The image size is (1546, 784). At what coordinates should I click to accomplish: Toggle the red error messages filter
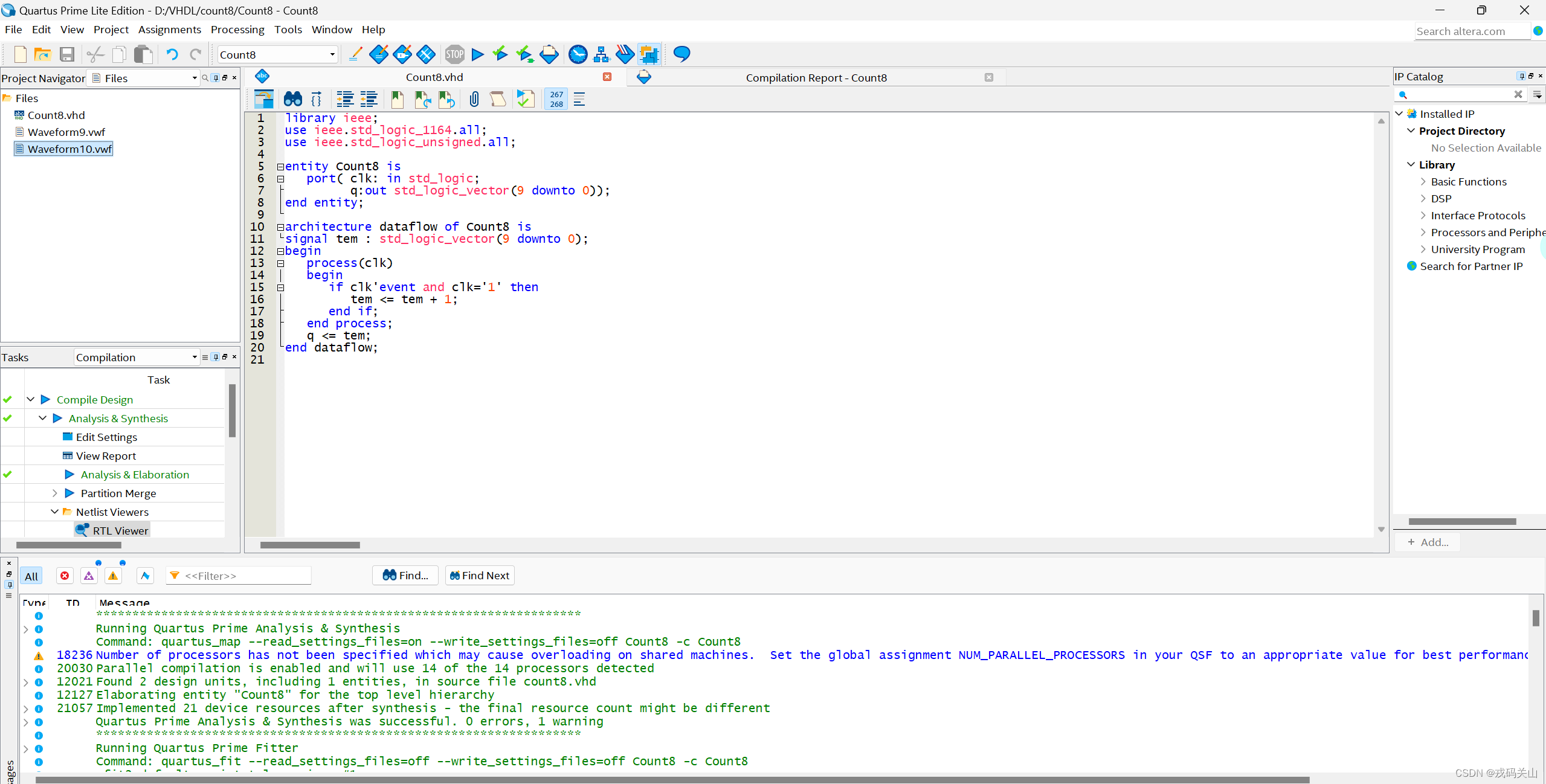(65, 575)
